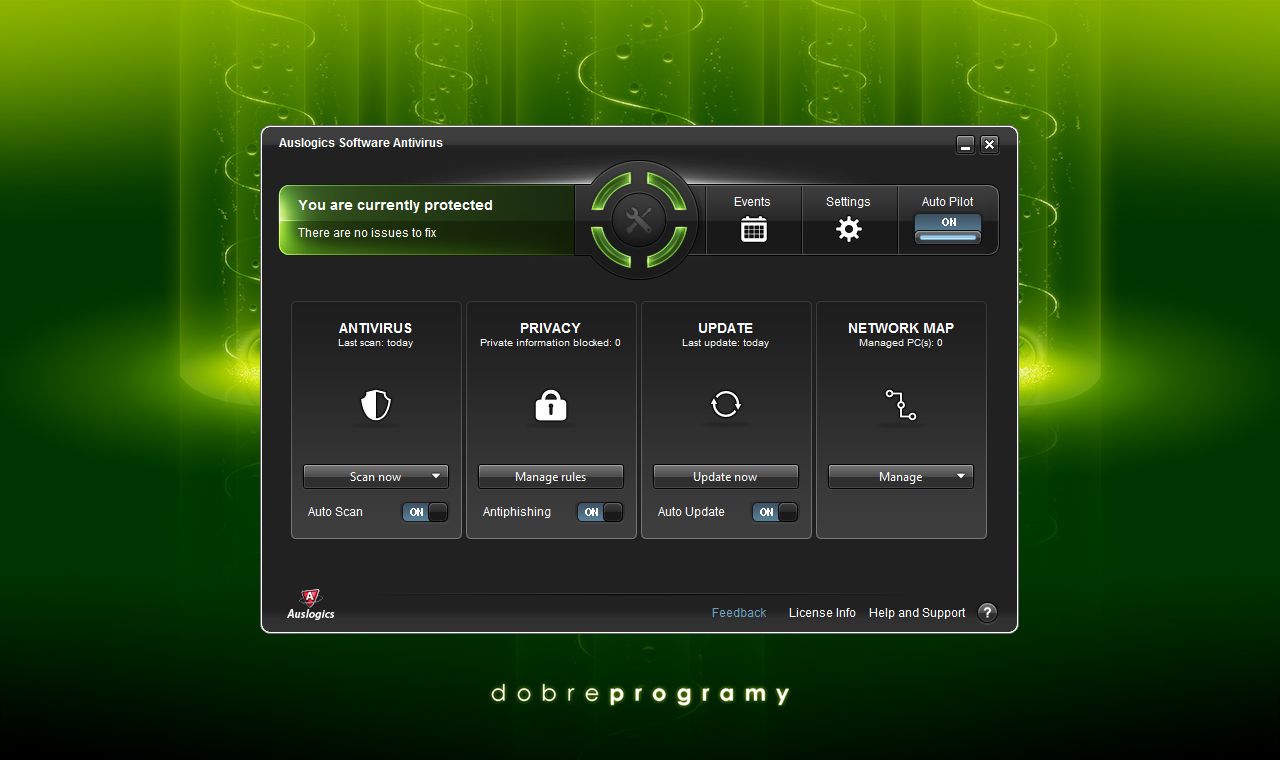Click the PRIVACY panel heading
Viewport: 1280px width, 760px height.
pos(550,328)
